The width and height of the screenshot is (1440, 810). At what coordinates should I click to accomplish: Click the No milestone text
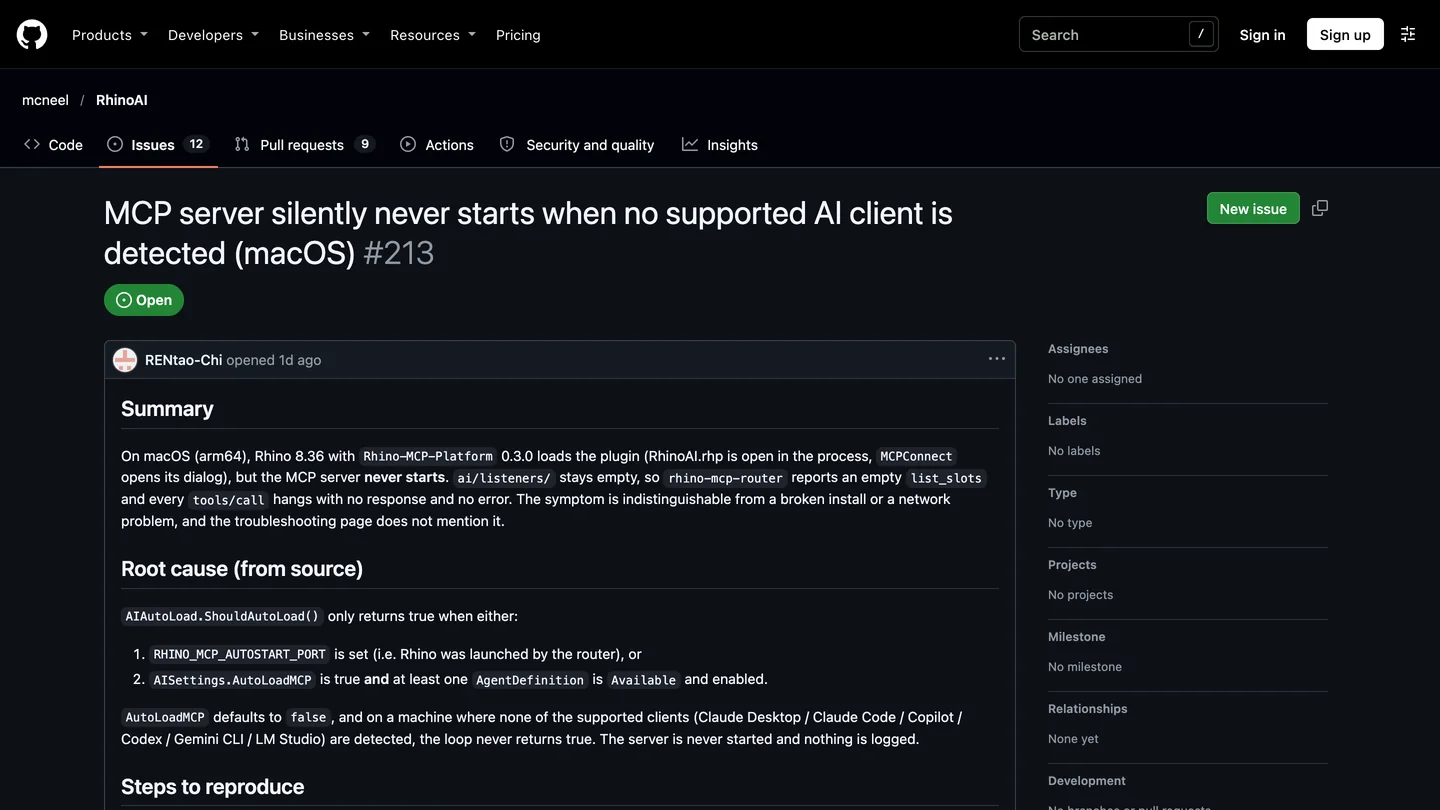pyautogui.click(x=1085, y=667)
